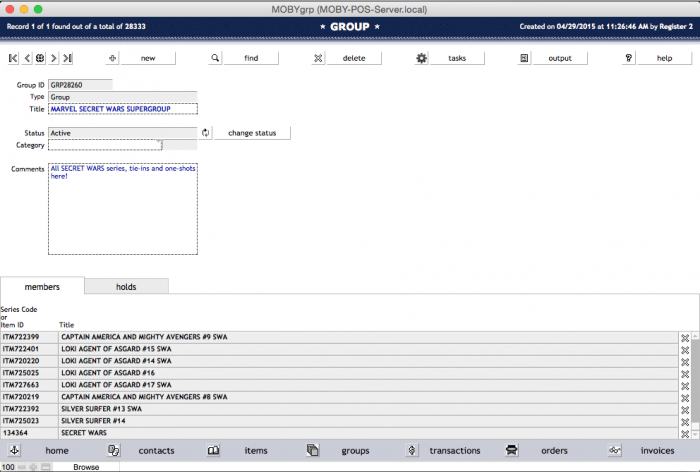Viewport: 700px width, 472px height.
Task: Select item ID ITM722399 cell
Action: click(x=29, y=337)
